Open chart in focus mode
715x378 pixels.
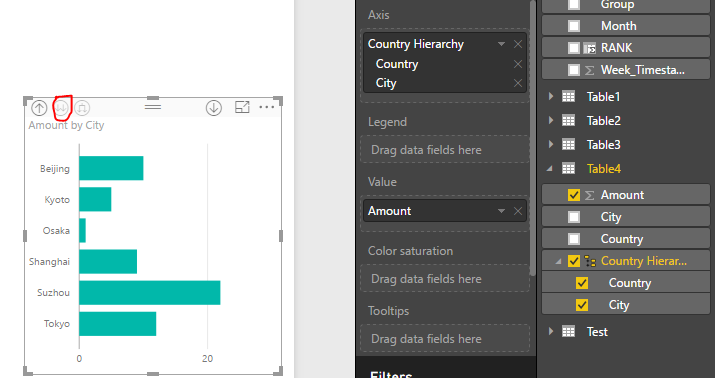pyautogui.click(x=242, y=108)
